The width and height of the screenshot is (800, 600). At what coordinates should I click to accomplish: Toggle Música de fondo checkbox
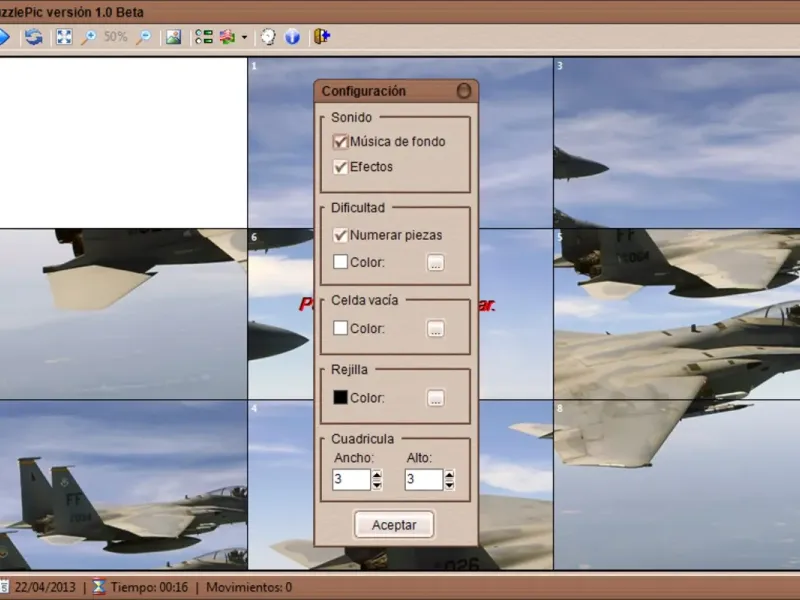[340, 141]
